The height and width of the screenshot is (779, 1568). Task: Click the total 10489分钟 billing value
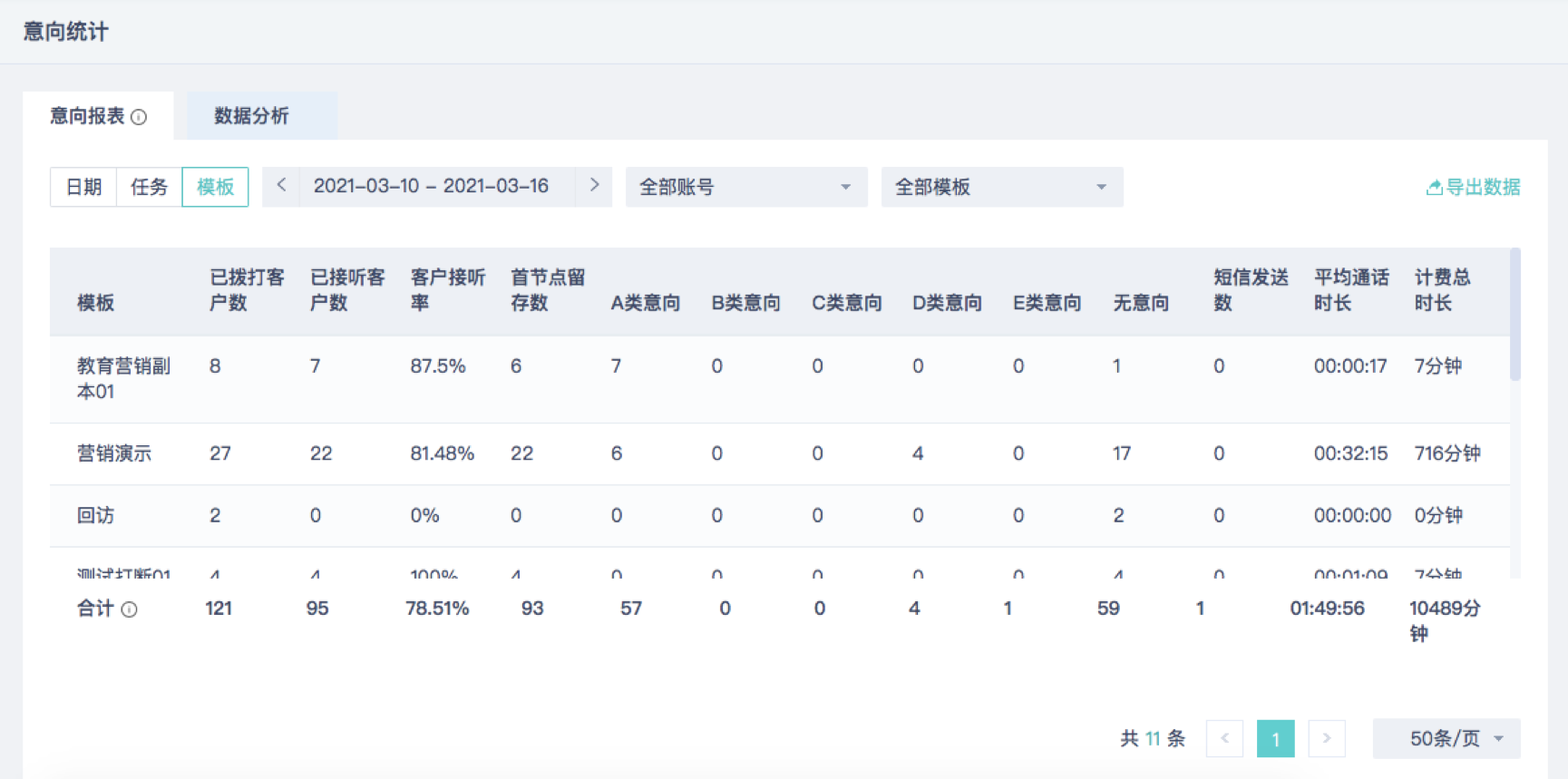[x=1445, y=620]
